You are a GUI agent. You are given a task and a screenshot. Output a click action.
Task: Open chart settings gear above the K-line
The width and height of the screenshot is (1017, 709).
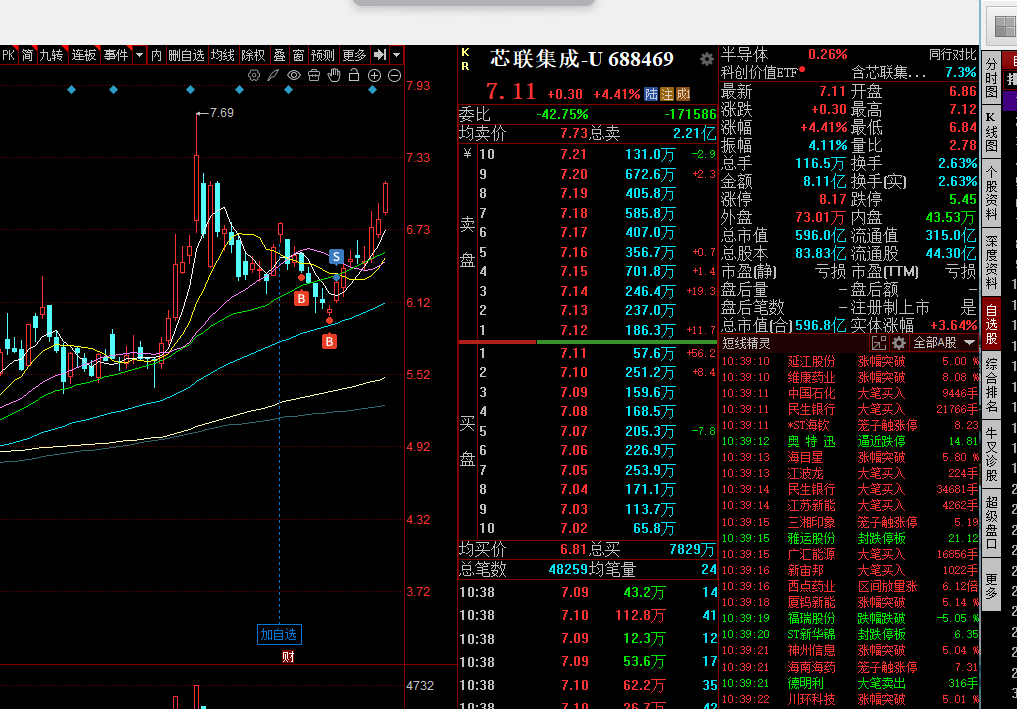coord(254,75)
